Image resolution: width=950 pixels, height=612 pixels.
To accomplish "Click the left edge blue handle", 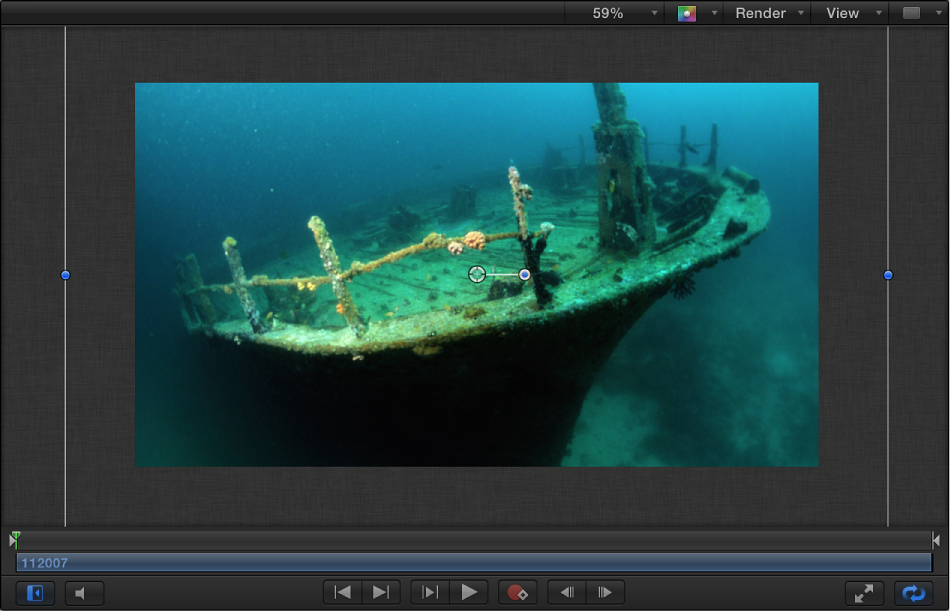I will (66, 275).
